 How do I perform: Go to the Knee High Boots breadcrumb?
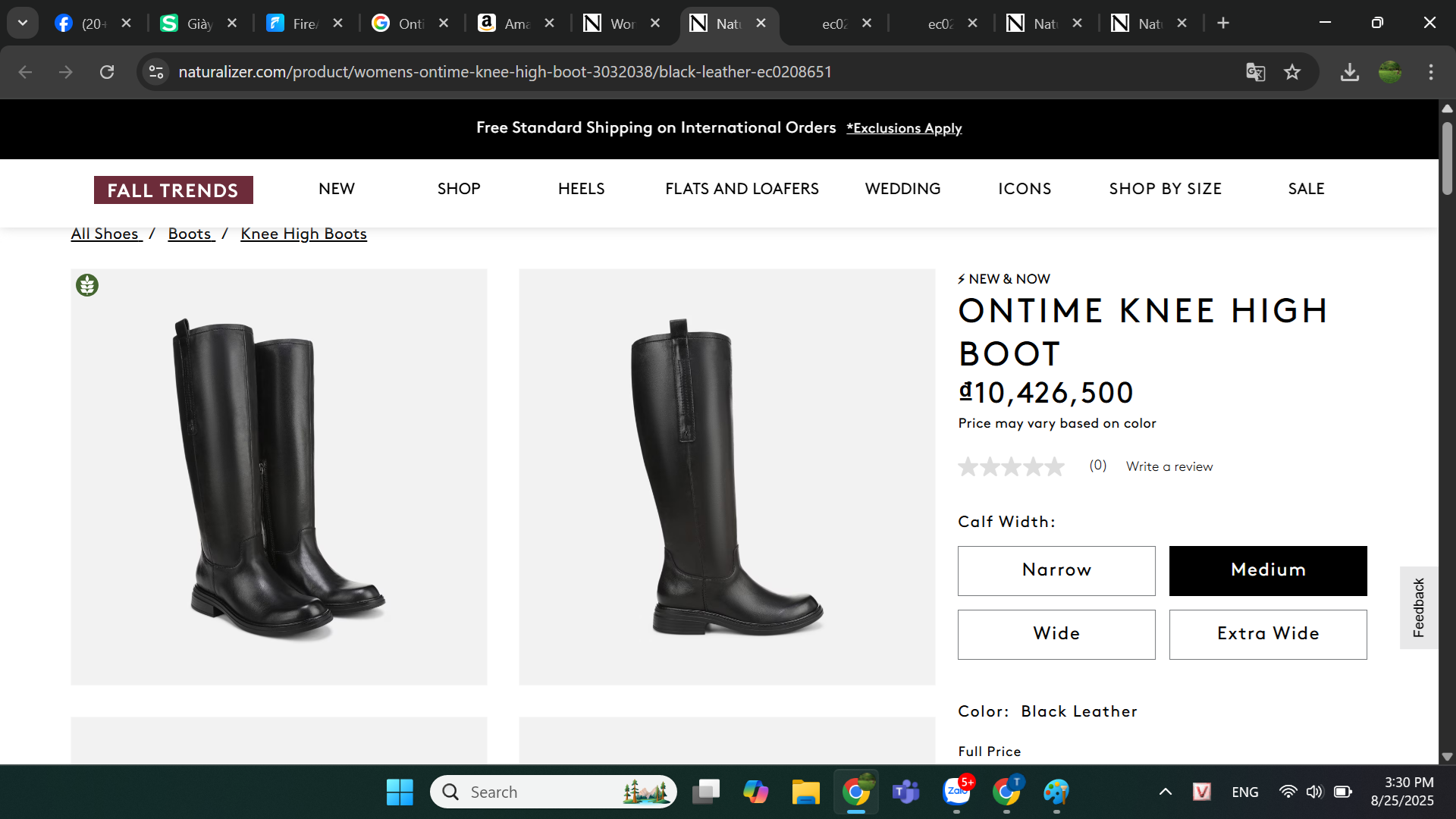pyautogui.click(x=303, y=234)
